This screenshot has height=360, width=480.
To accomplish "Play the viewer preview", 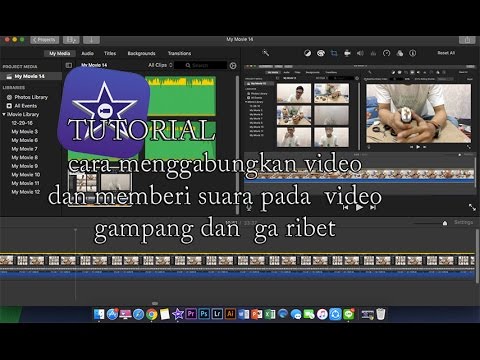I will click(x=359, y=207).
